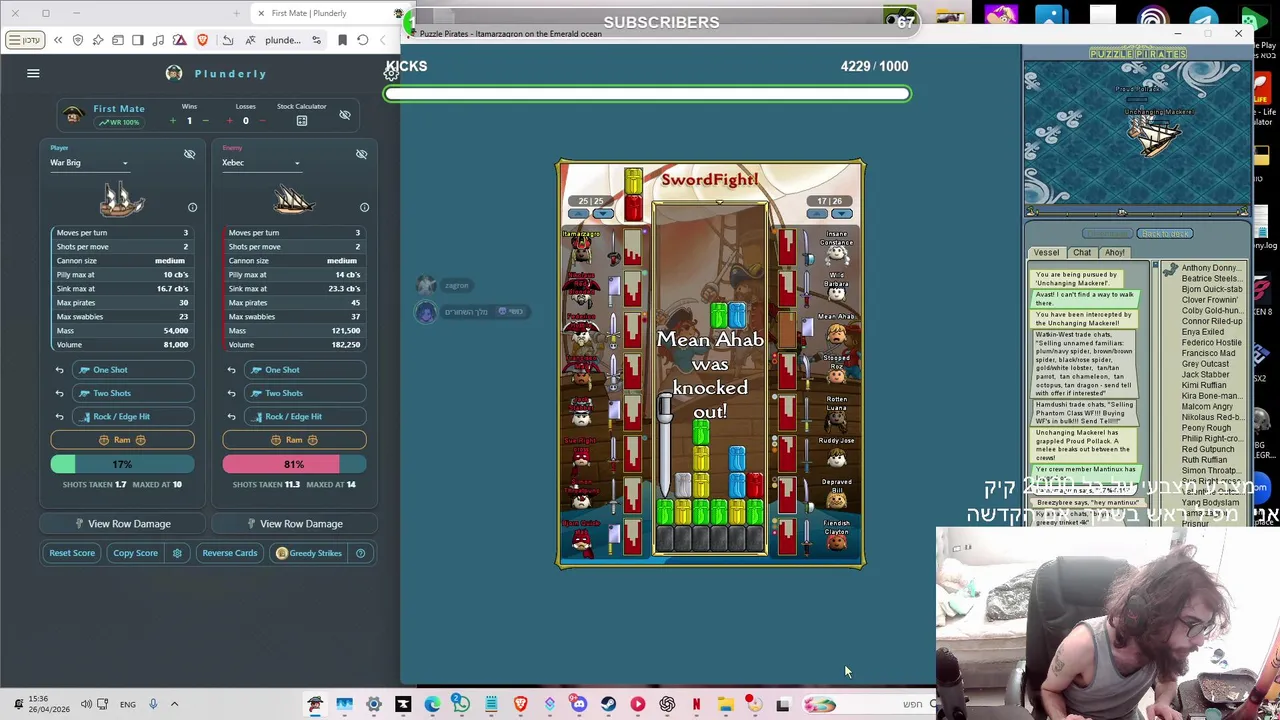Open the translate icon in address bar
1280x720 pixels.
point(250,40)
